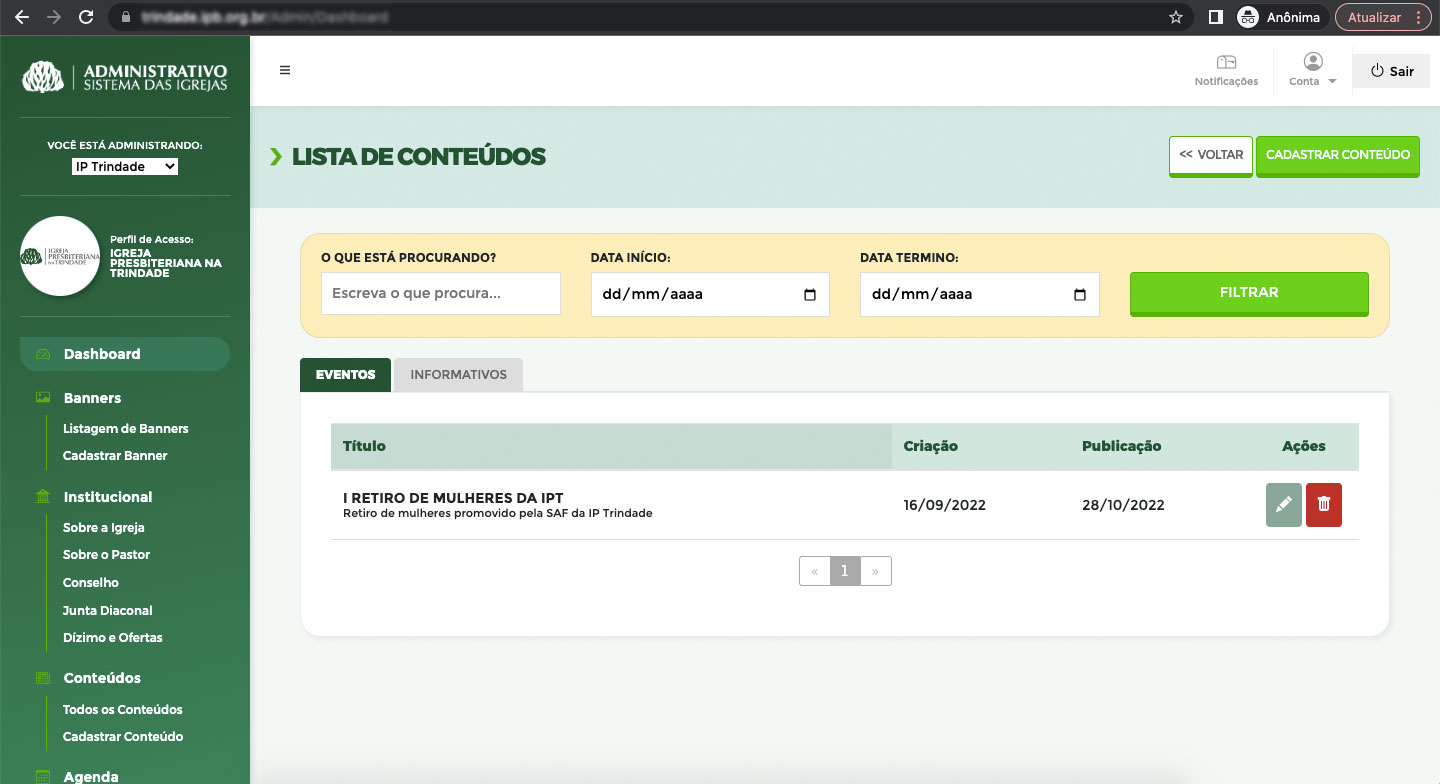Open calendar picker in Data Termino field
This screenshot has width=1440, height=784.
click(x=1079, y=295)
